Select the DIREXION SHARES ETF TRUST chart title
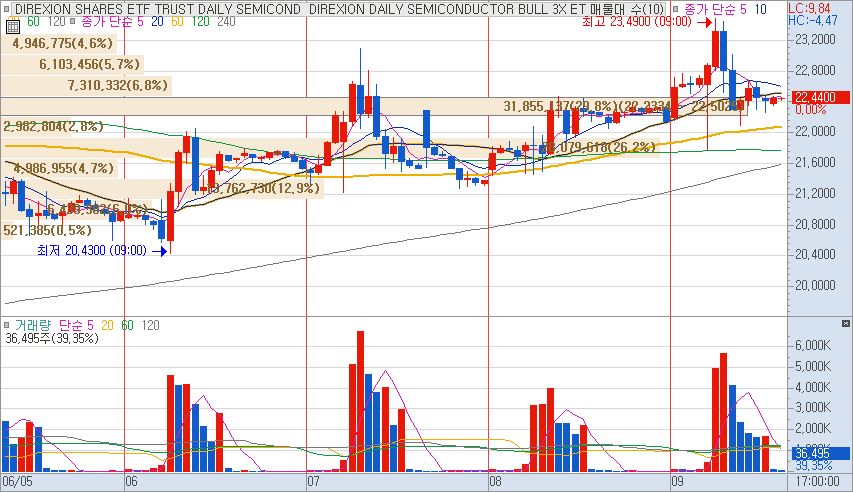This screenshot has width=853, height=492. pyautogui.click(x=158, y=9)
